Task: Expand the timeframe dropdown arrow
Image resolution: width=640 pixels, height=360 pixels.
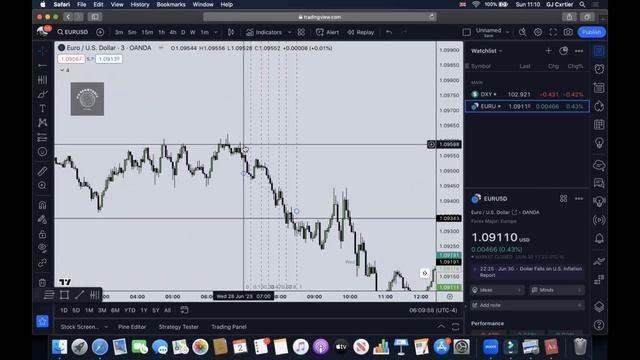Action: point(216,32)
